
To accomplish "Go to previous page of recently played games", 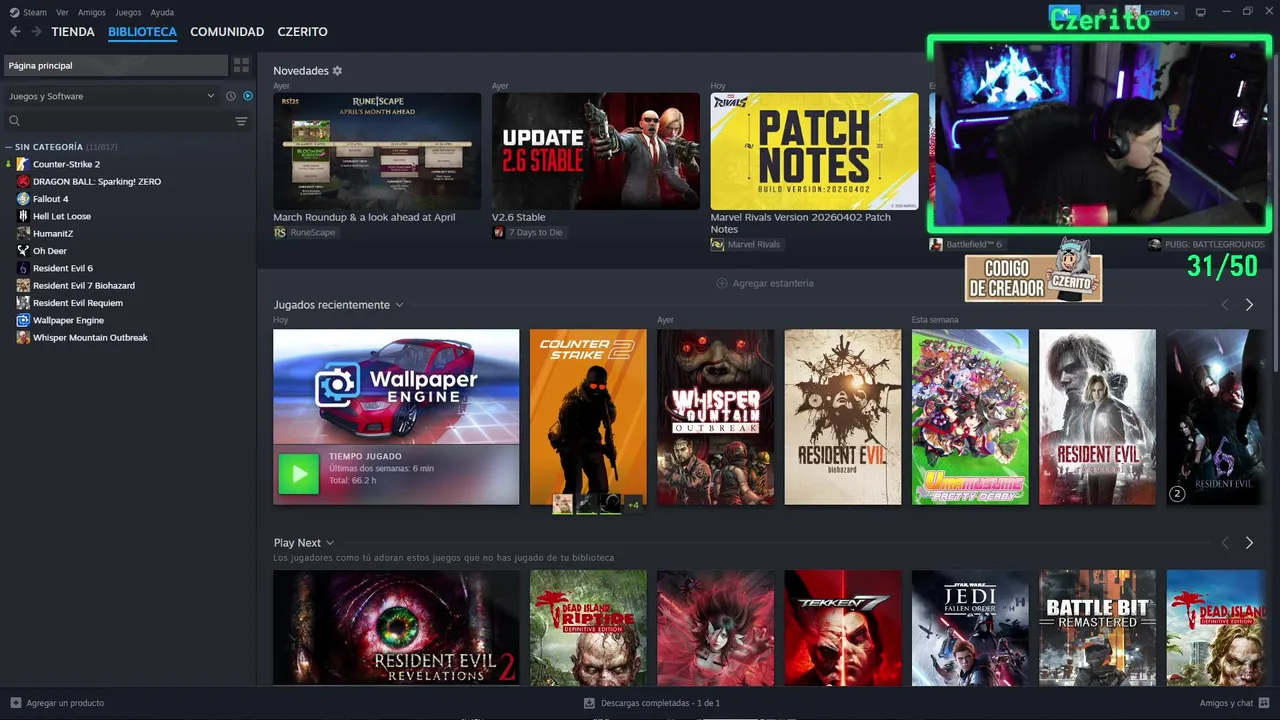I will (1225, 305).
